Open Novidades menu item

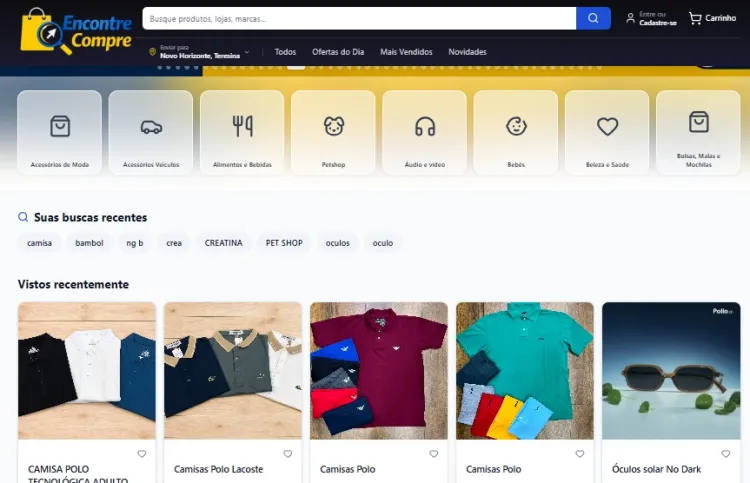[x=467, y=52]
